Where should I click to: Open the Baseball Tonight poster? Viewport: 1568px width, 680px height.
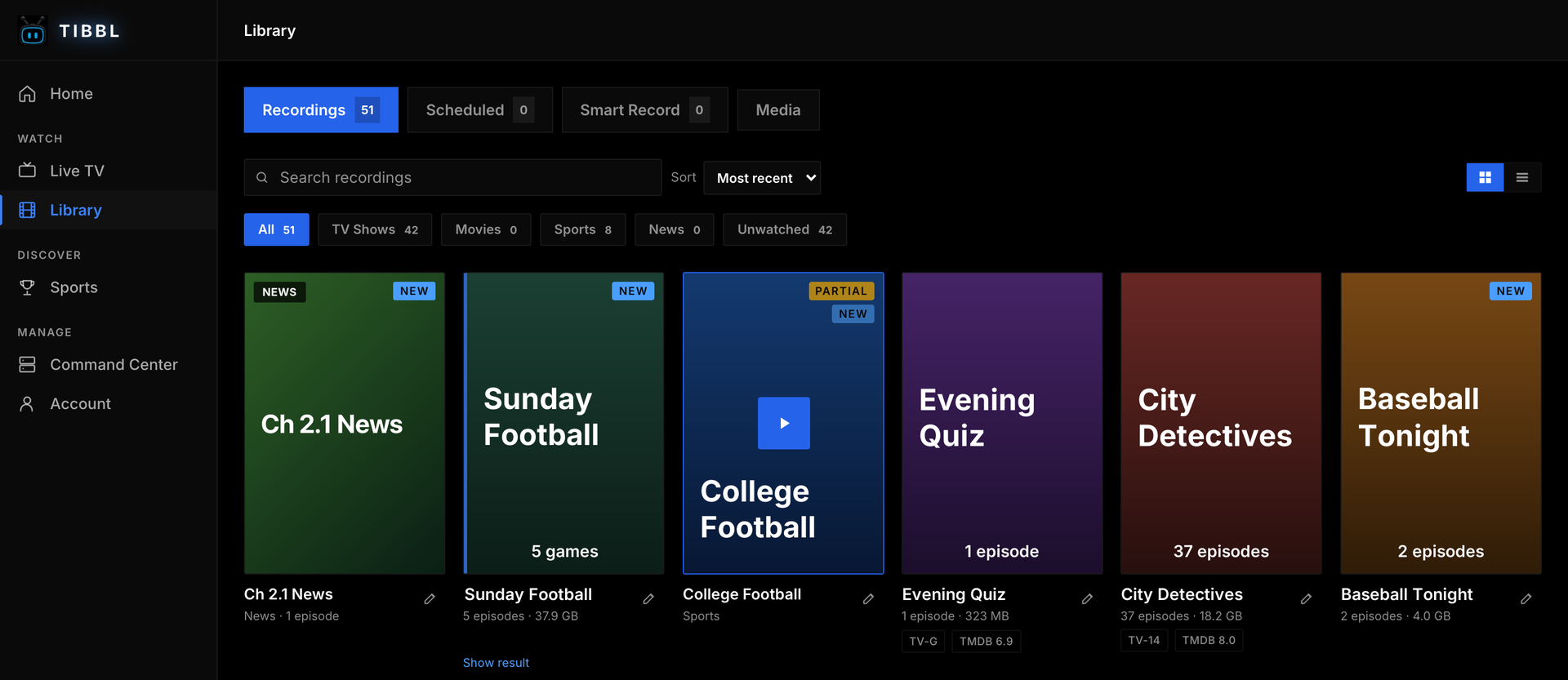(1441, 423)
